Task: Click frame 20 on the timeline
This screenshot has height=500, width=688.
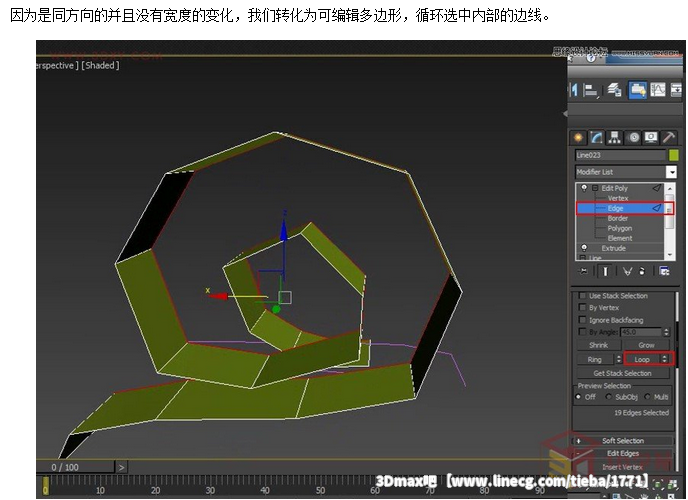Action: [x=155, y=490]
